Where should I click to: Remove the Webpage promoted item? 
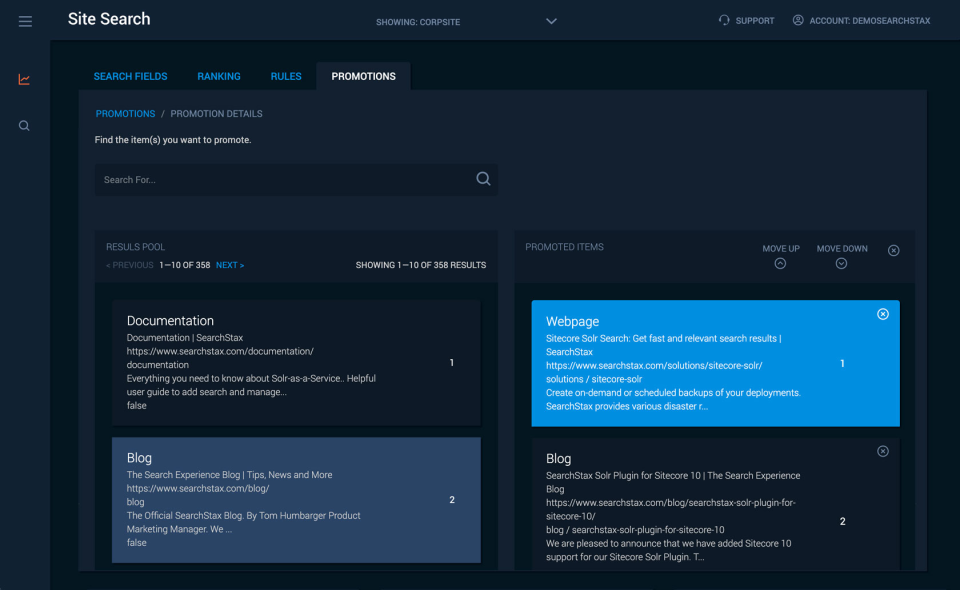pyautogui.click(x=883, y=314)
